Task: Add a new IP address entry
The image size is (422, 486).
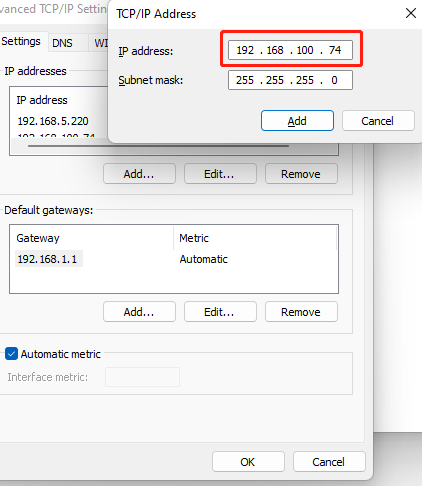Action: click(139, 174)
